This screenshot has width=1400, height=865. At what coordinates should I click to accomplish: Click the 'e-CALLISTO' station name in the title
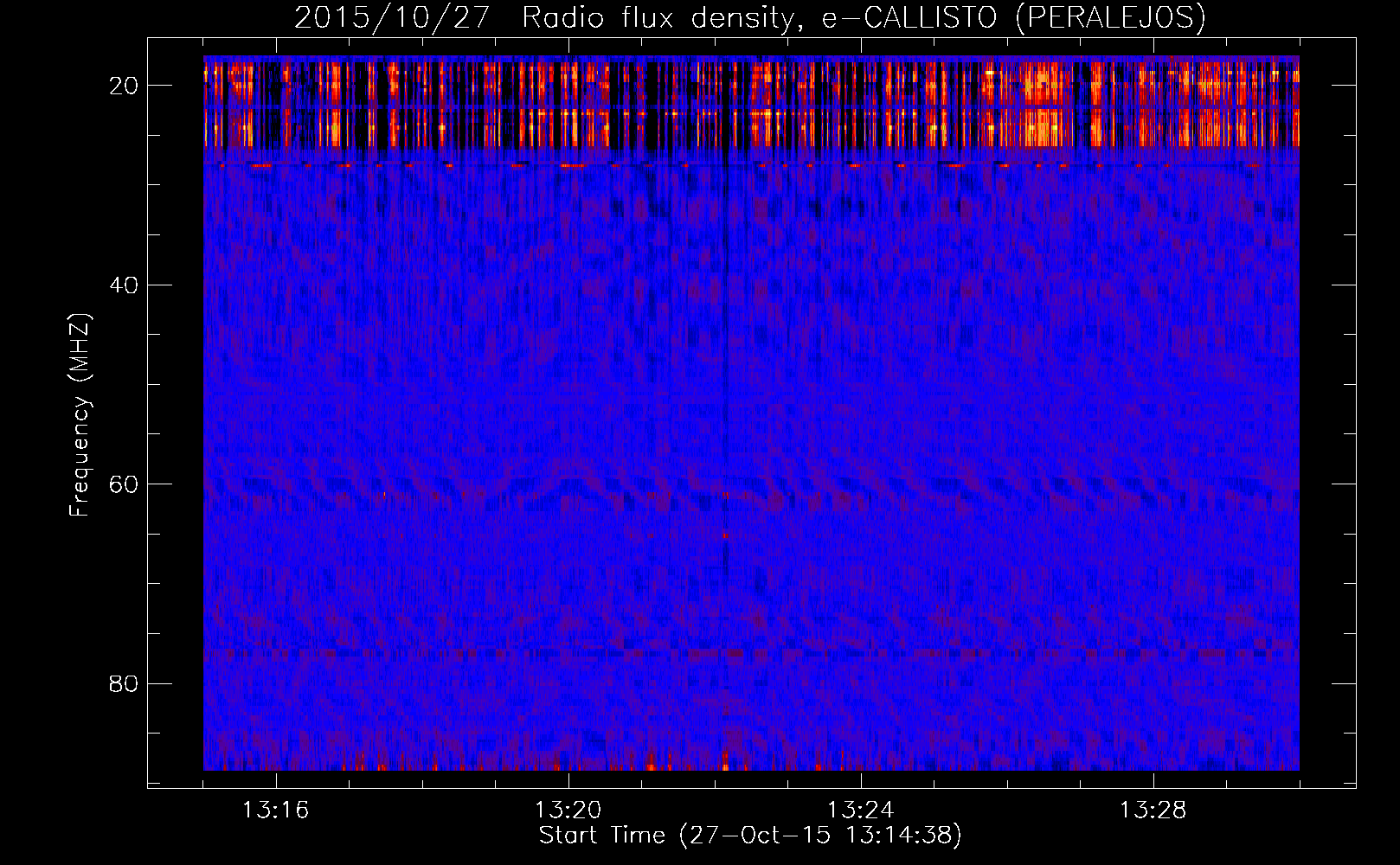[909, 18]
